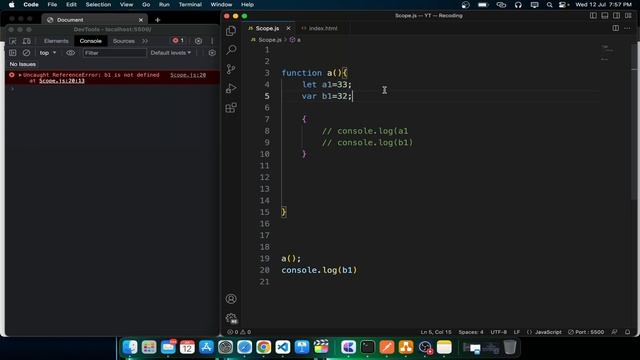Change encoding via UTF-8 status item

(x=498, y=332)
